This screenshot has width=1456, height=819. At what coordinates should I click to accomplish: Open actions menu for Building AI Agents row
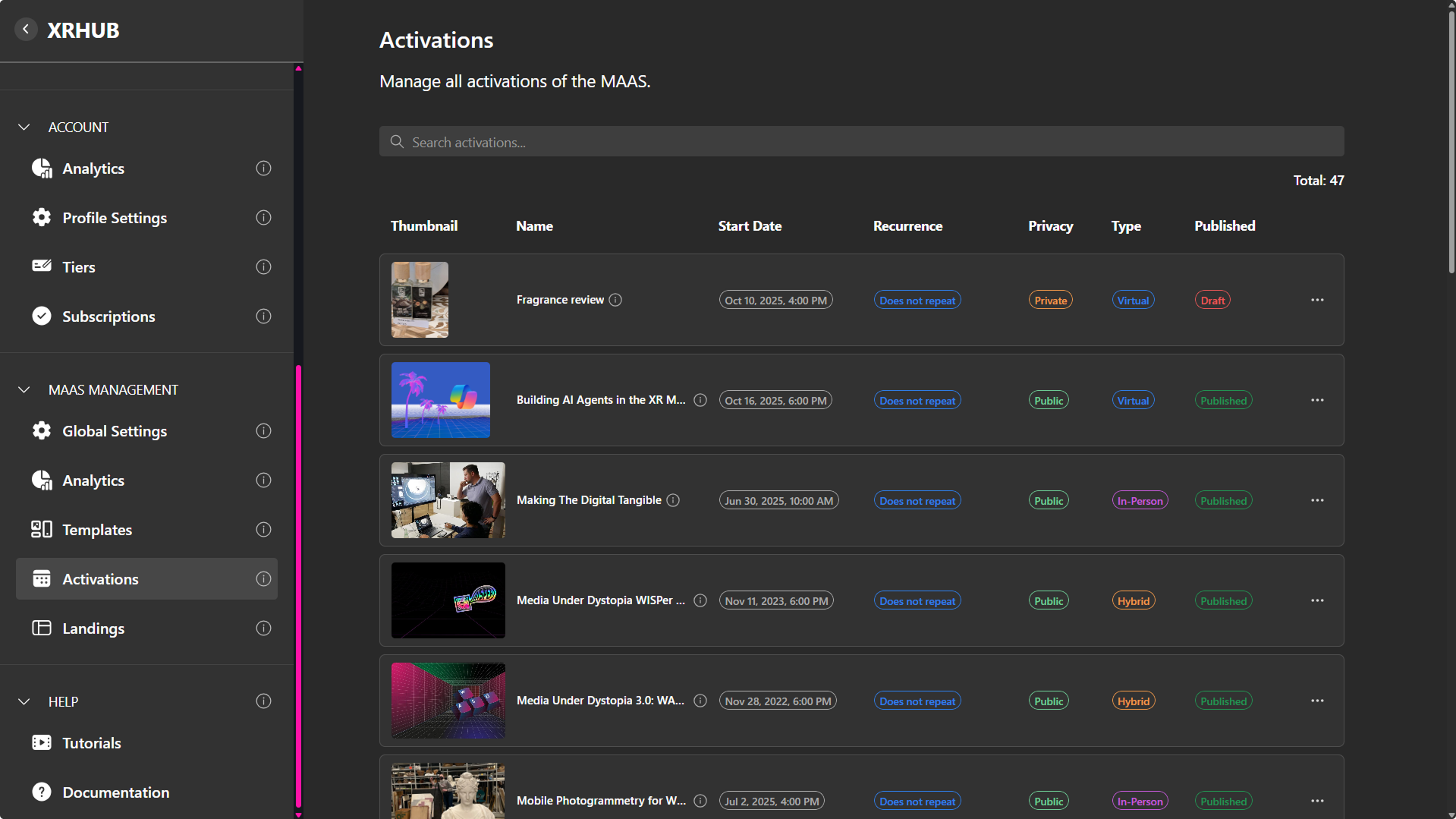click(1317, 400)
